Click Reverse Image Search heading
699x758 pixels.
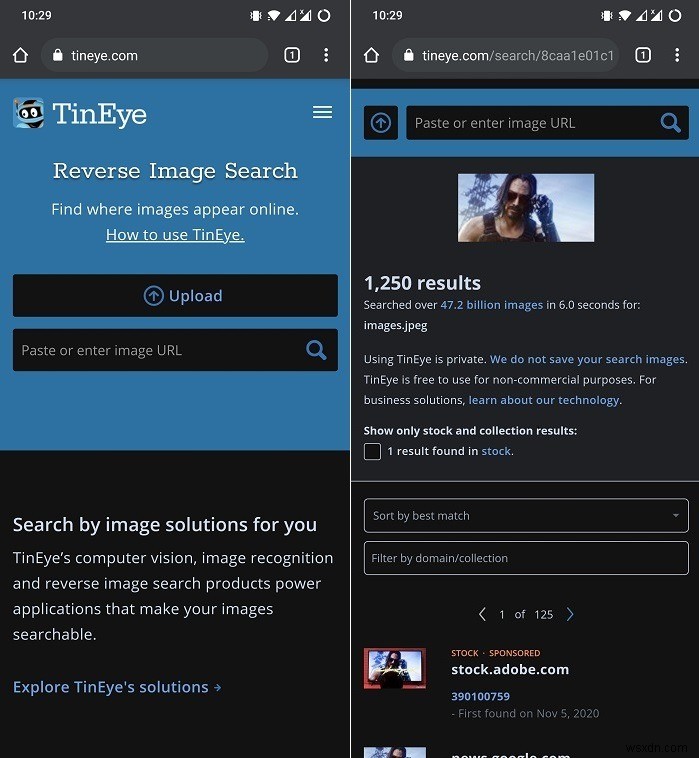[175, 171]
